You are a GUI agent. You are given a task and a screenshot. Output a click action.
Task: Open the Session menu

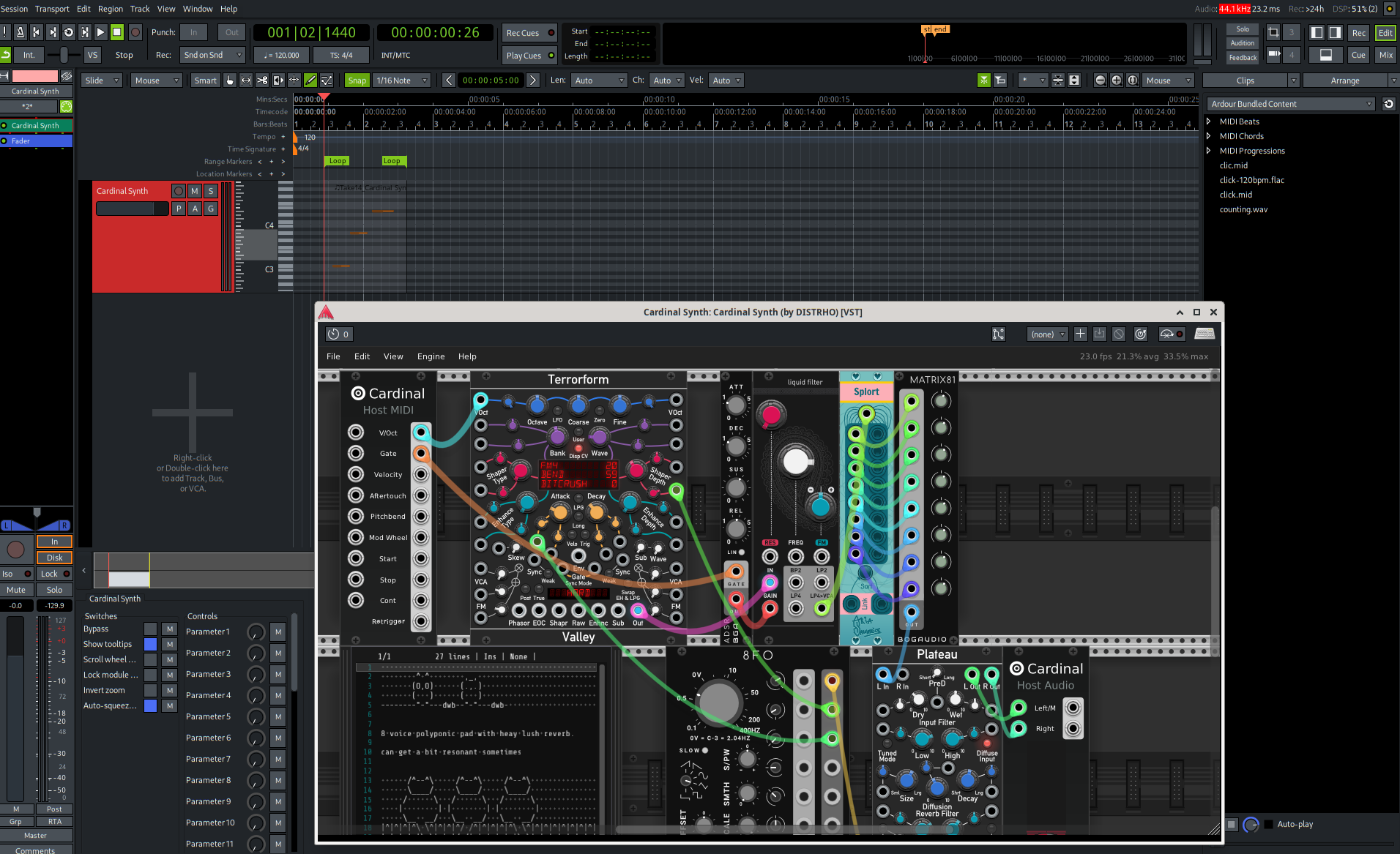tap(14, 9)
